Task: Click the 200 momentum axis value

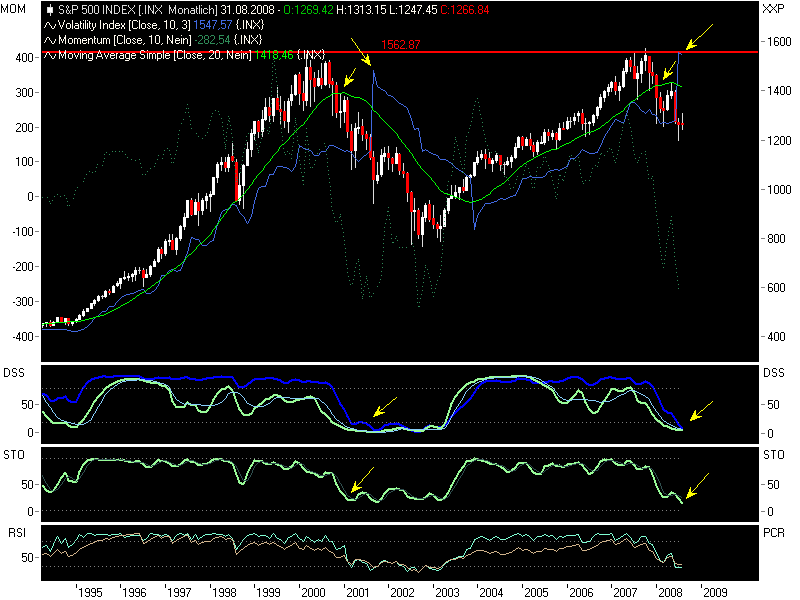Action: pos(24,127)
